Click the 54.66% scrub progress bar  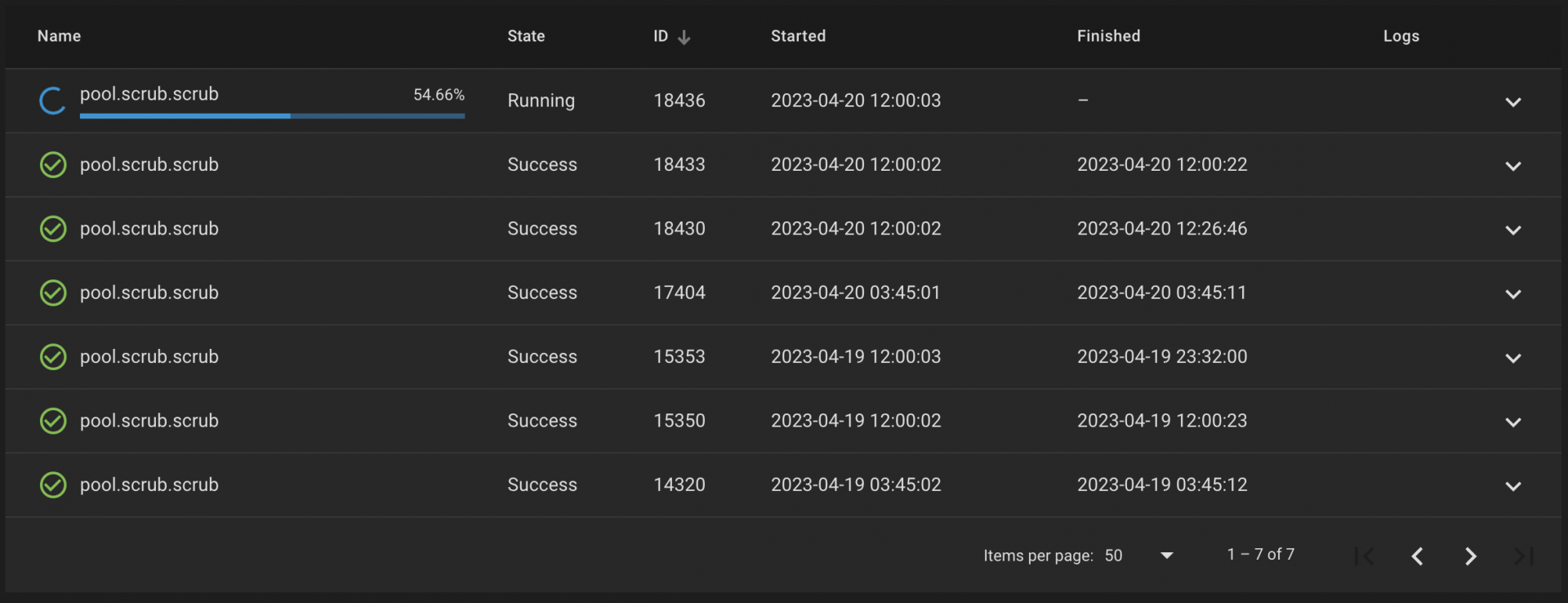pos(272,116)
